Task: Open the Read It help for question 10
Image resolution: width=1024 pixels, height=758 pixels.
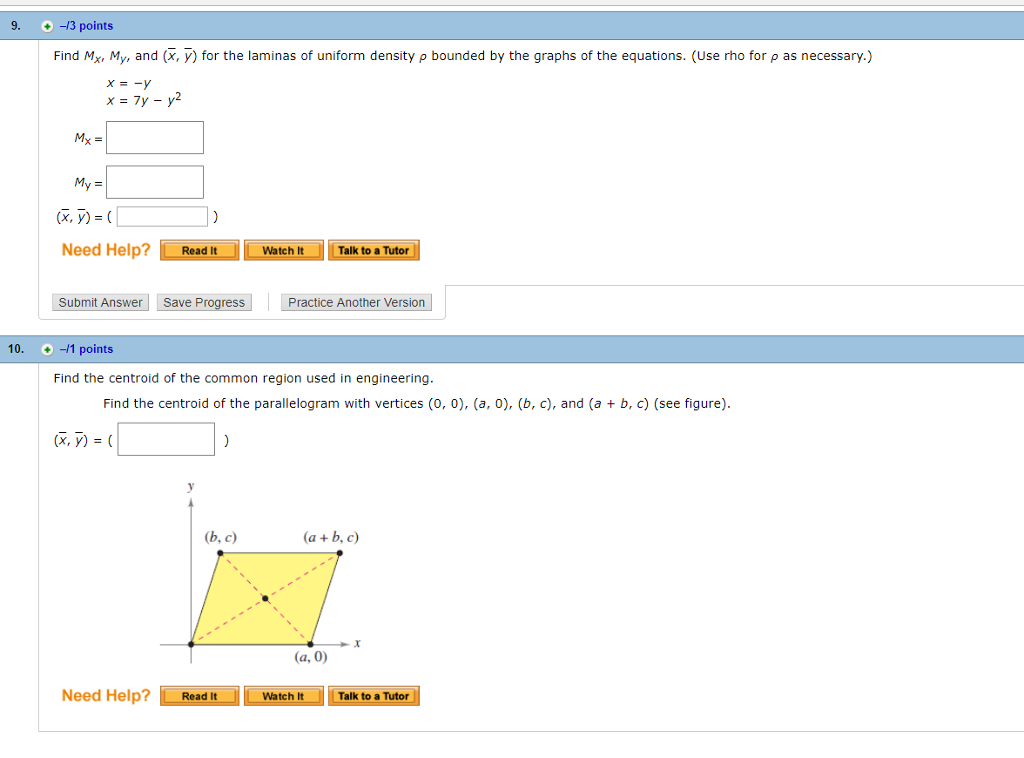Action: click(199, 695)
